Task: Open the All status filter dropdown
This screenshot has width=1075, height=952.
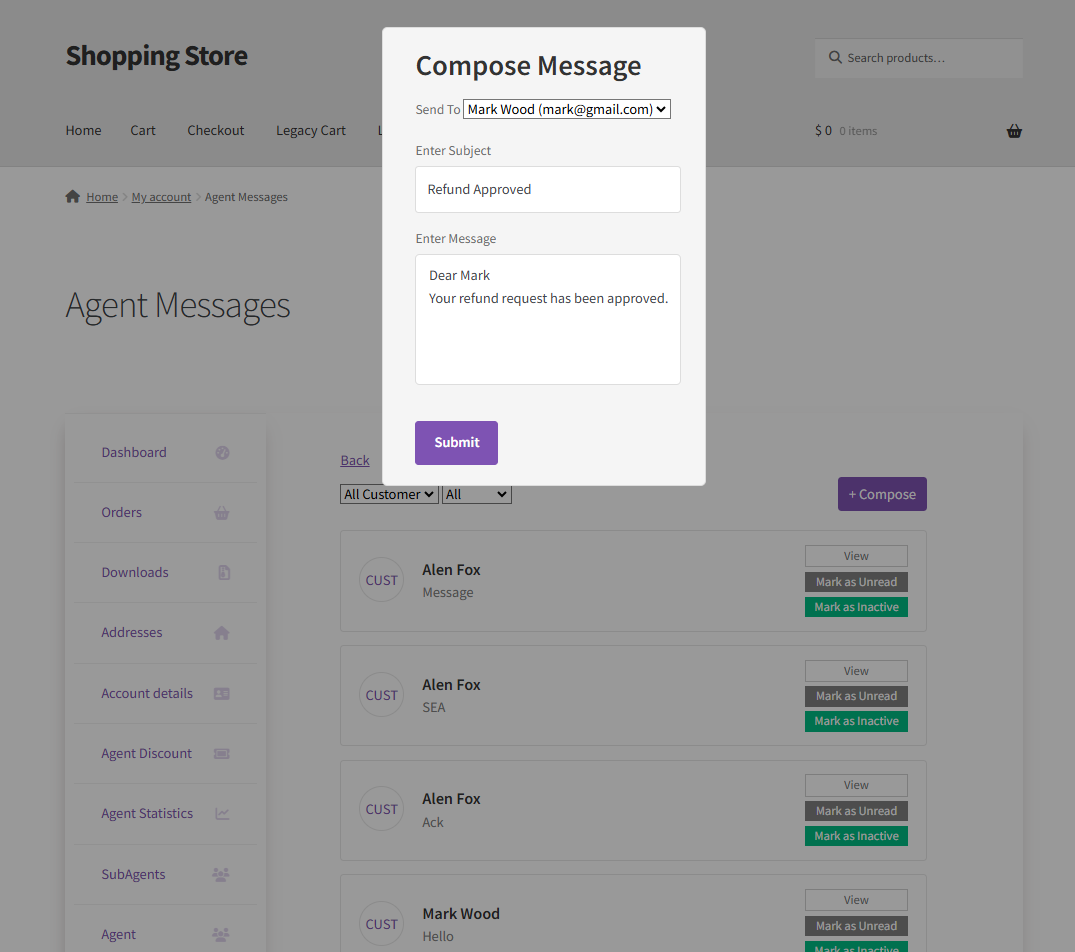Action: (x=476, y=494)
